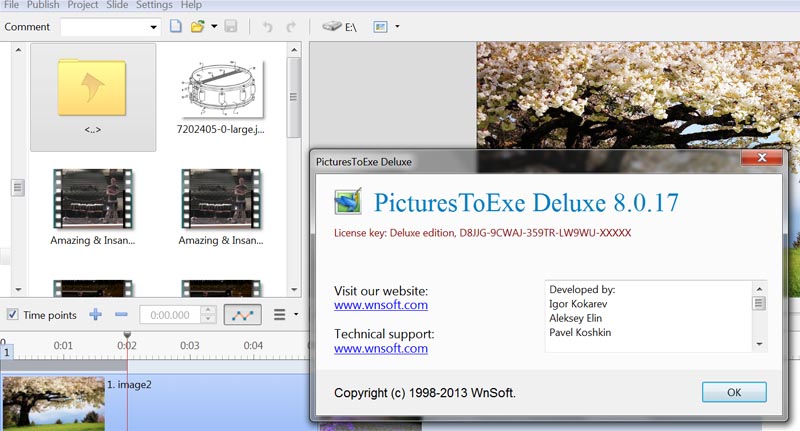Screen dimensions: 800x431
Task: Click the timeline playhead marker at 0:02
Action: pos(127,335)
